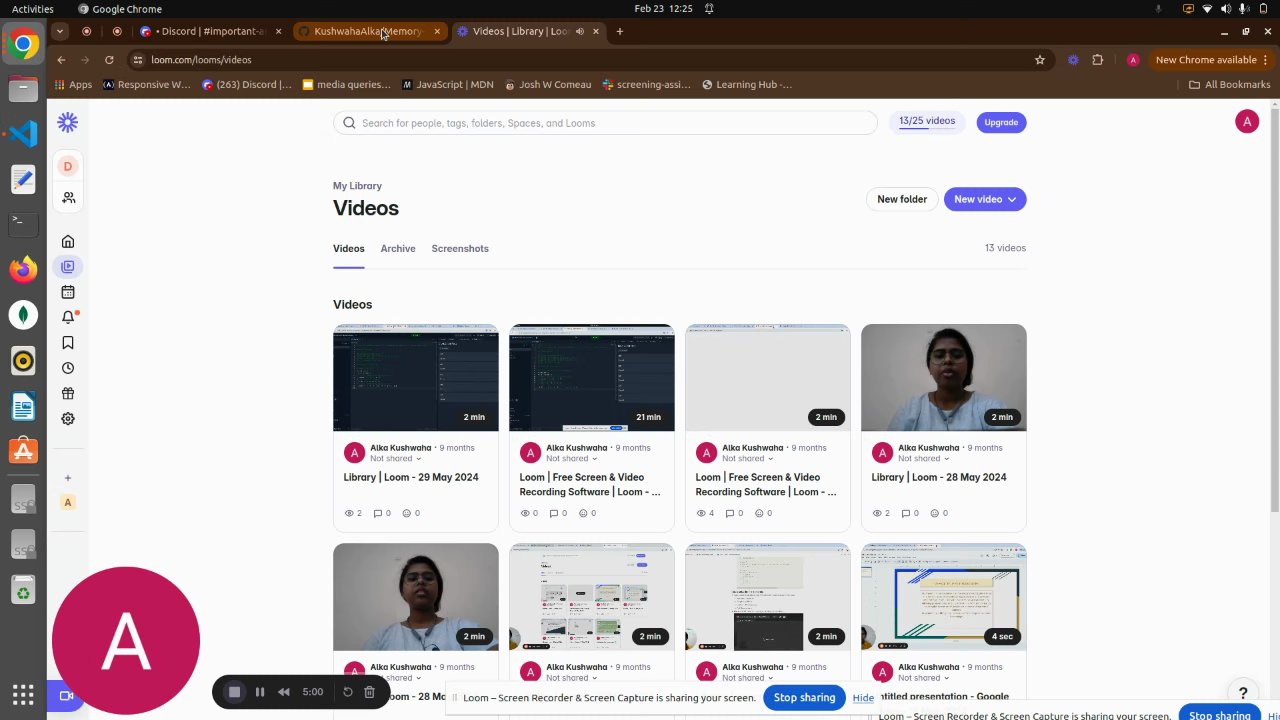Toggle the camera button beside recording bubble
Screen dimensions: 1280x720
point(67,695)
